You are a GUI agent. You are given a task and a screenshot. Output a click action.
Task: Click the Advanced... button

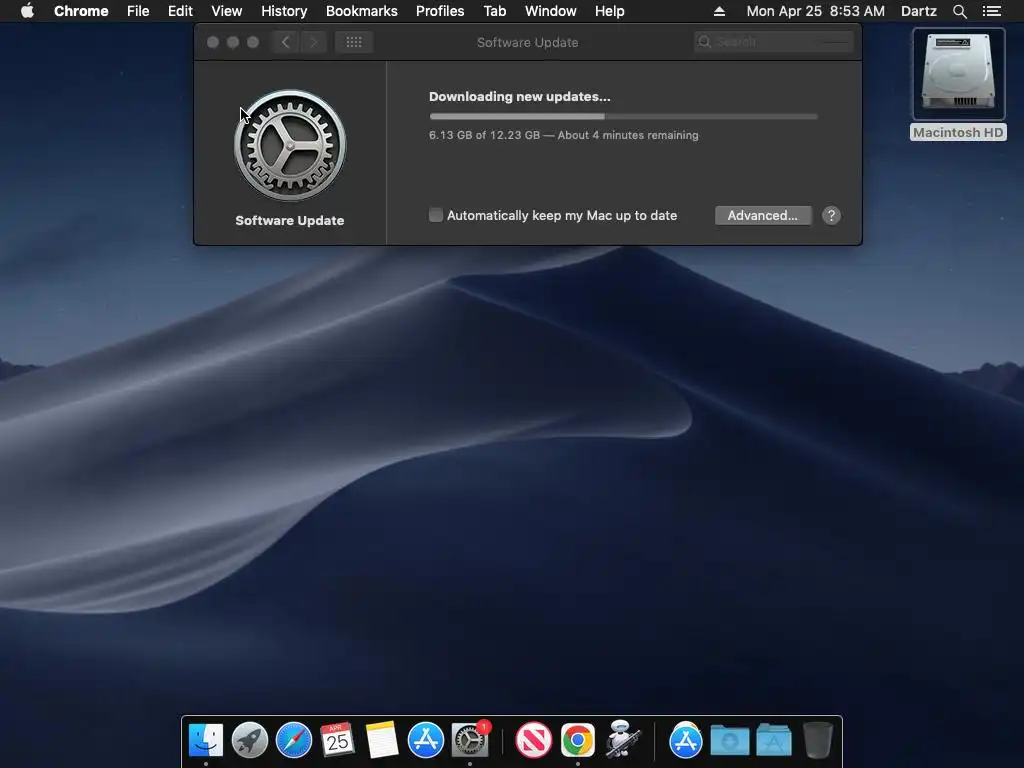(763, 216)
